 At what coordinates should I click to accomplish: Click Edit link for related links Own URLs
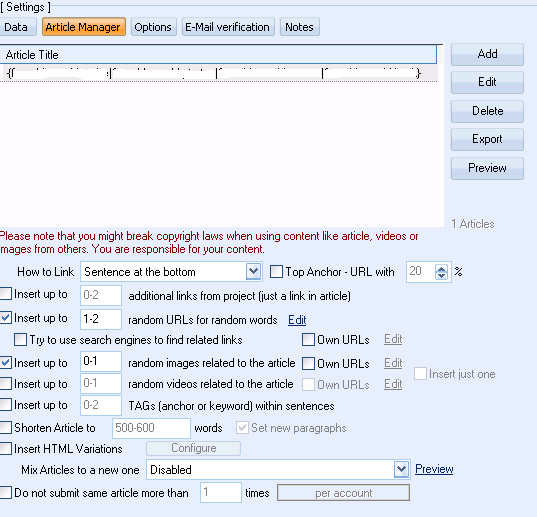coord(393,339)
